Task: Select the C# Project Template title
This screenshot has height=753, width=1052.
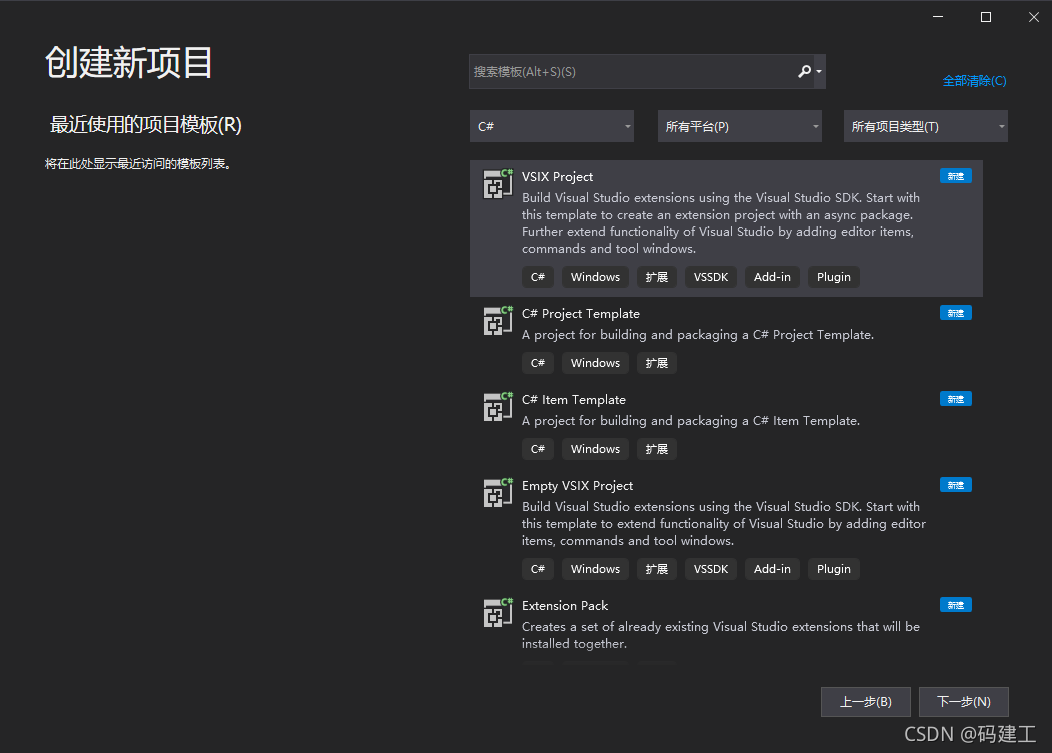Action: pyautogui.click(x=581, y=313)
